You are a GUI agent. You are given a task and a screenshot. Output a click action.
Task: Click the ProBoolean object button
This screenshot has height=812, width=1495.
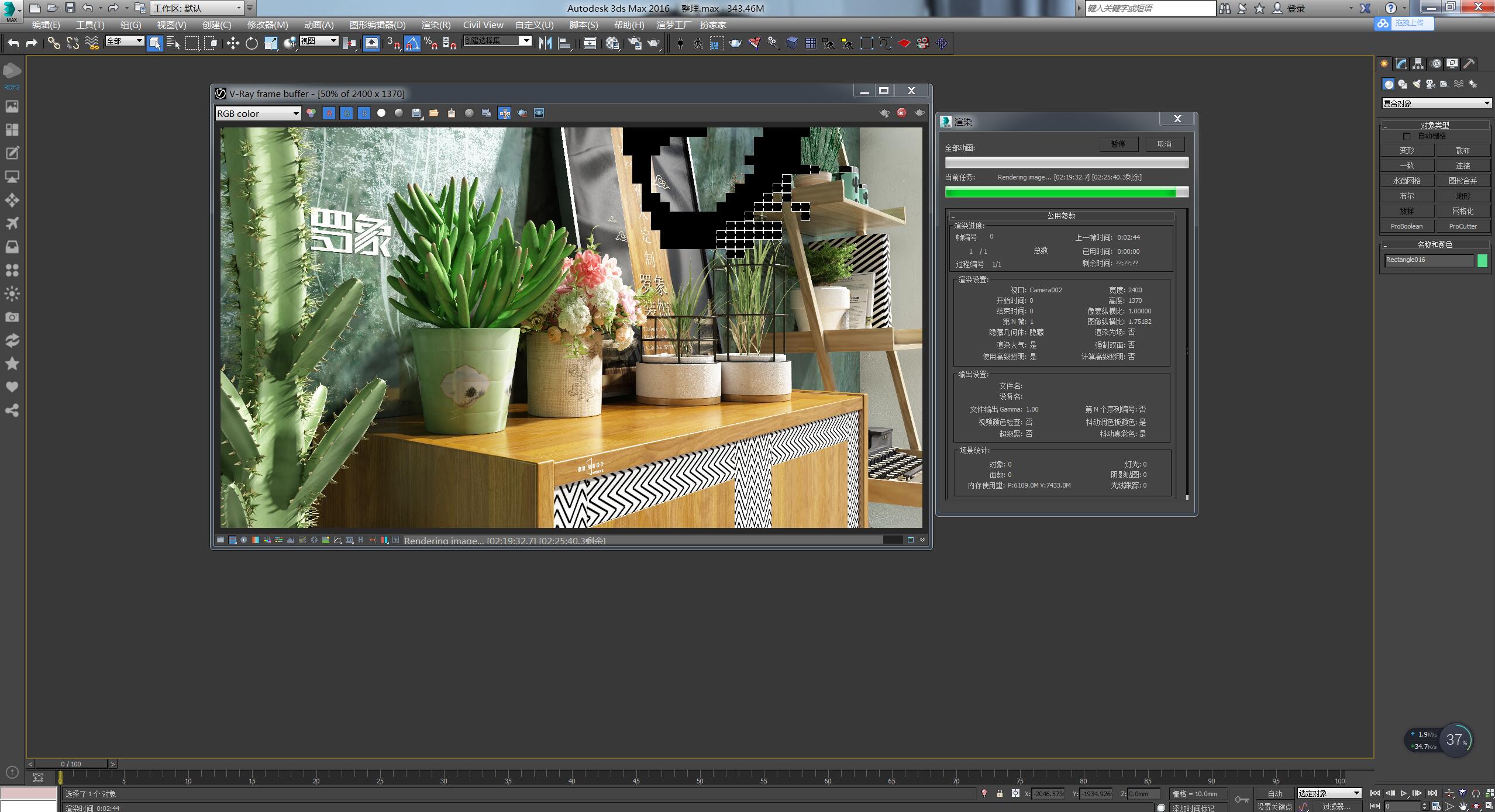(1407, 226)
